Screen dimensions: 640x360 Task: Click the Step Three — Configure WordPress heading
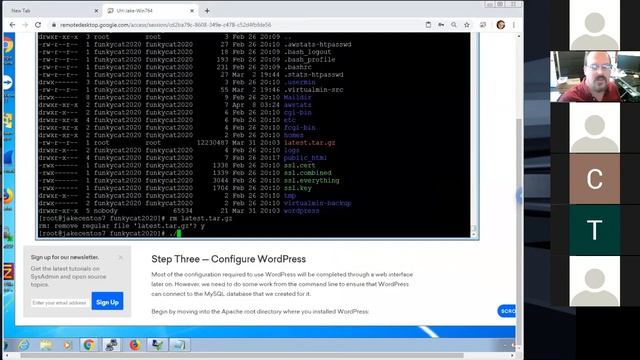pyautogui.click(x=229, y=259)
